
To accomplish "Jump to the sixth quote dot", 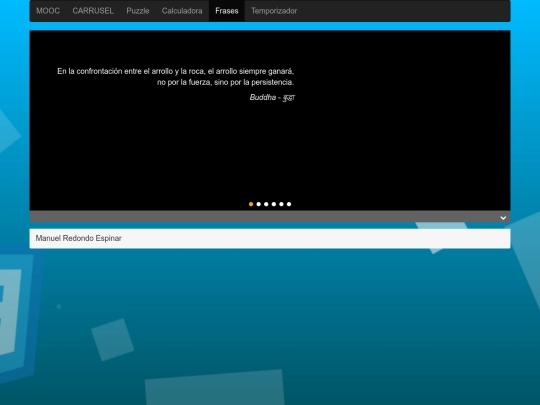I will pyautogui.click(x=289, y=204).
